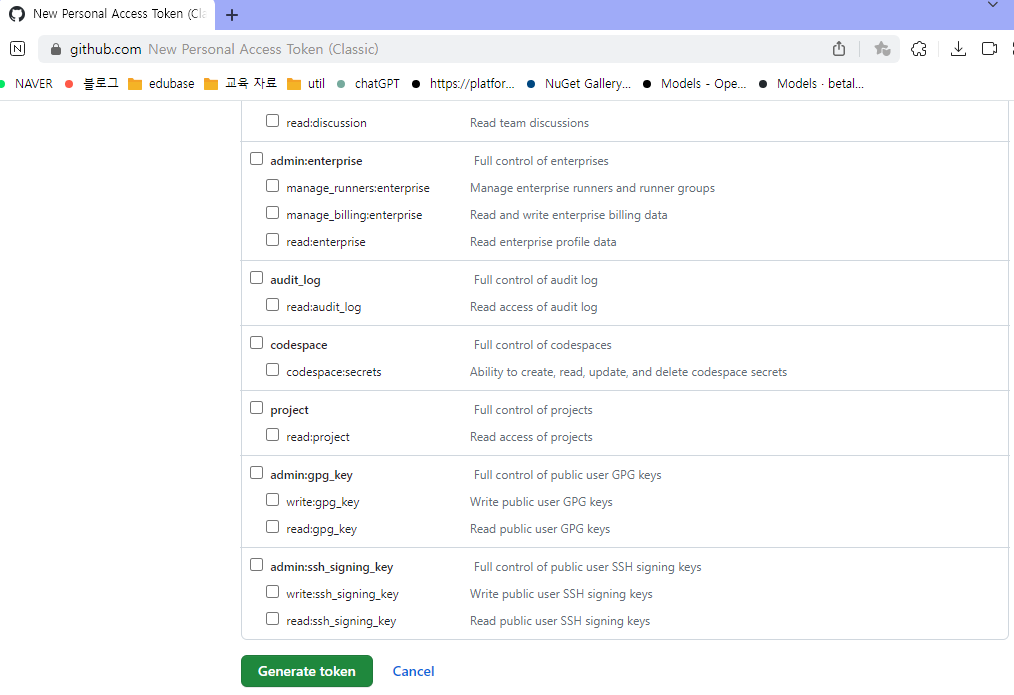Check the admin:ssh_signing_key scope
The image size is (1014, 695).
pos(256,565)
